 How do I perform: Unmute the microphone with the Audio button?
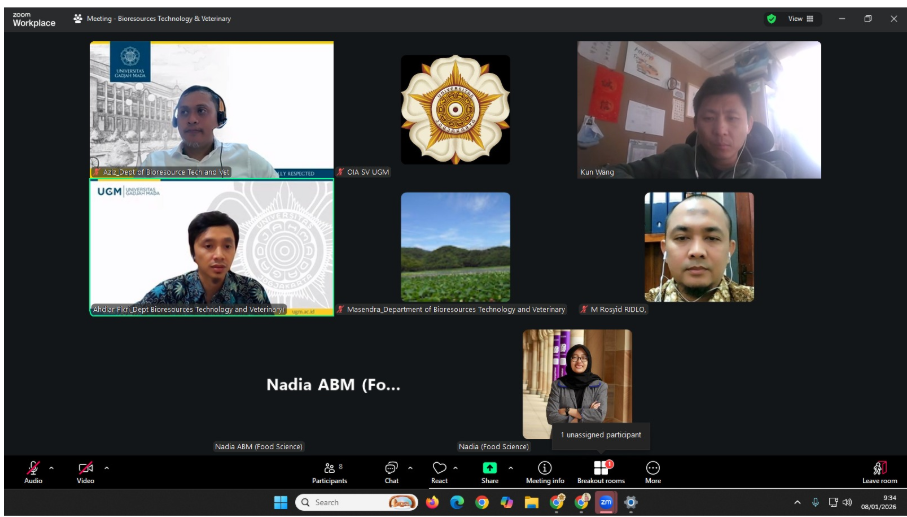[x=33, y=469]
